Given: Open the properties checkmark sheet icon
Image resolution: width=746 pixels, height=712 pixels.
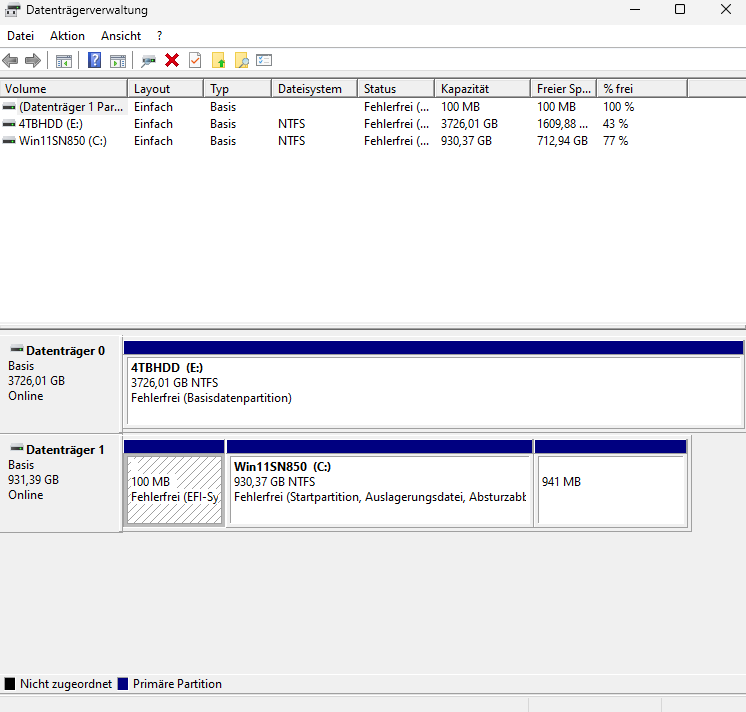Looking at the screenshot, I should pyautogui.click(x=195, y=60).
